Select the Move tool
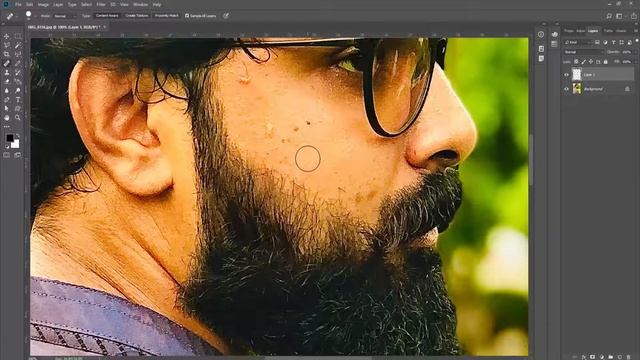Image resolution: width=640 pixels, height=360 pixels. (x=7, y=36)
